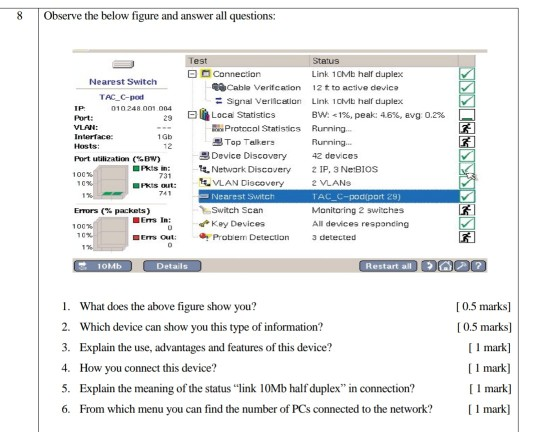
Task: Click the VLAN Discovery icon
Action: [205, 182]
